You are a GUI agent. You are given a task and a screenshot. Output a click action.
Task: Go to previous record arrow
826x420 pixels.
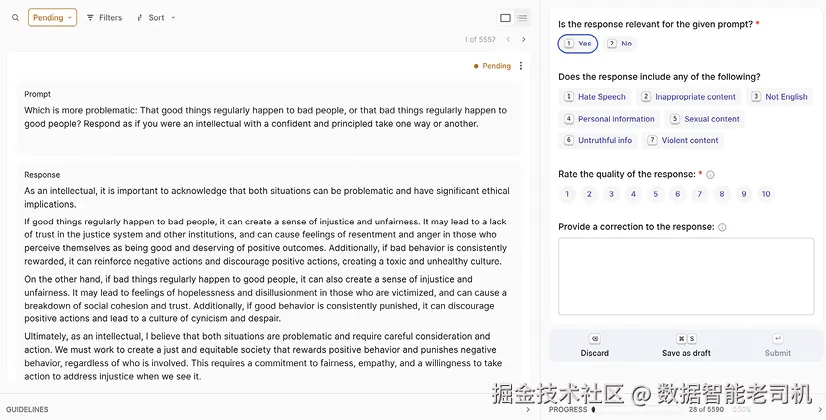pos(508,40)
